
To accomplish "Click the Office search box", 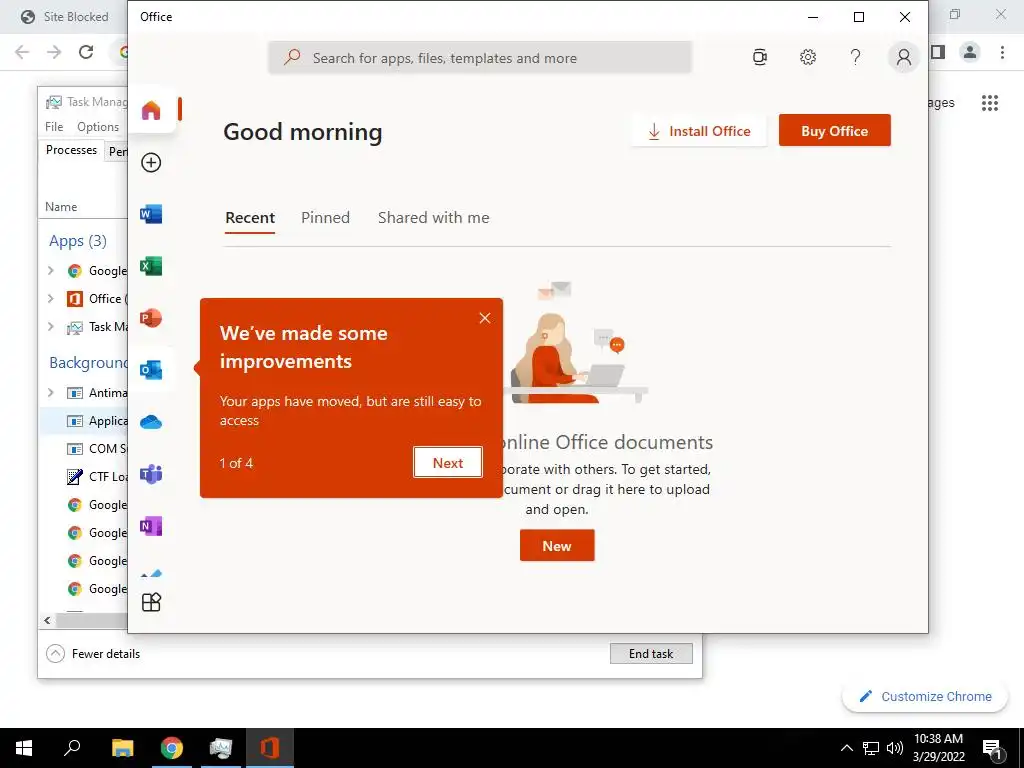I will [479, 57].
